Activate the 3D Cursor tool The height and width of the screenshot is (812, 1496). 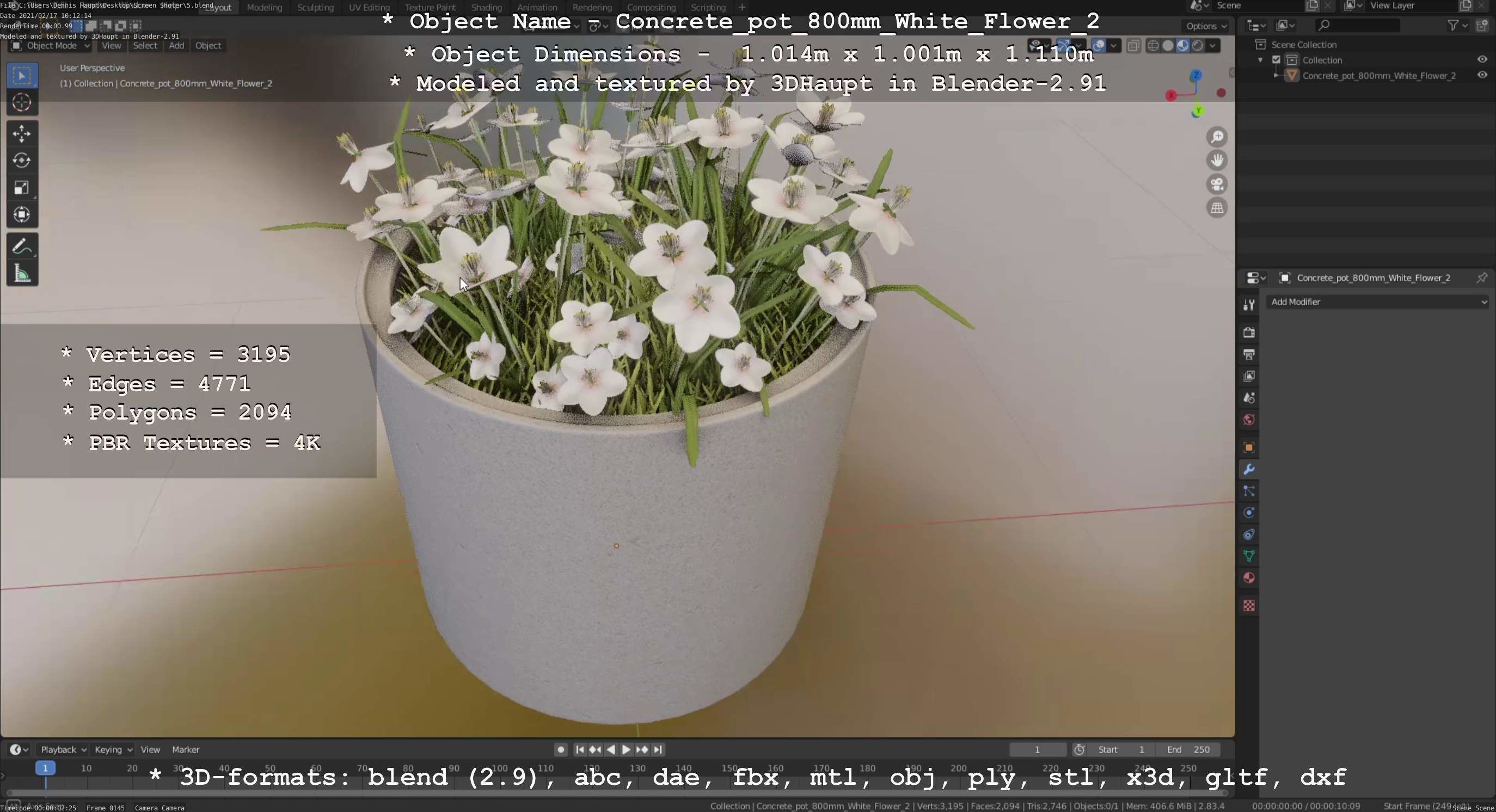[x=22, y=103]
